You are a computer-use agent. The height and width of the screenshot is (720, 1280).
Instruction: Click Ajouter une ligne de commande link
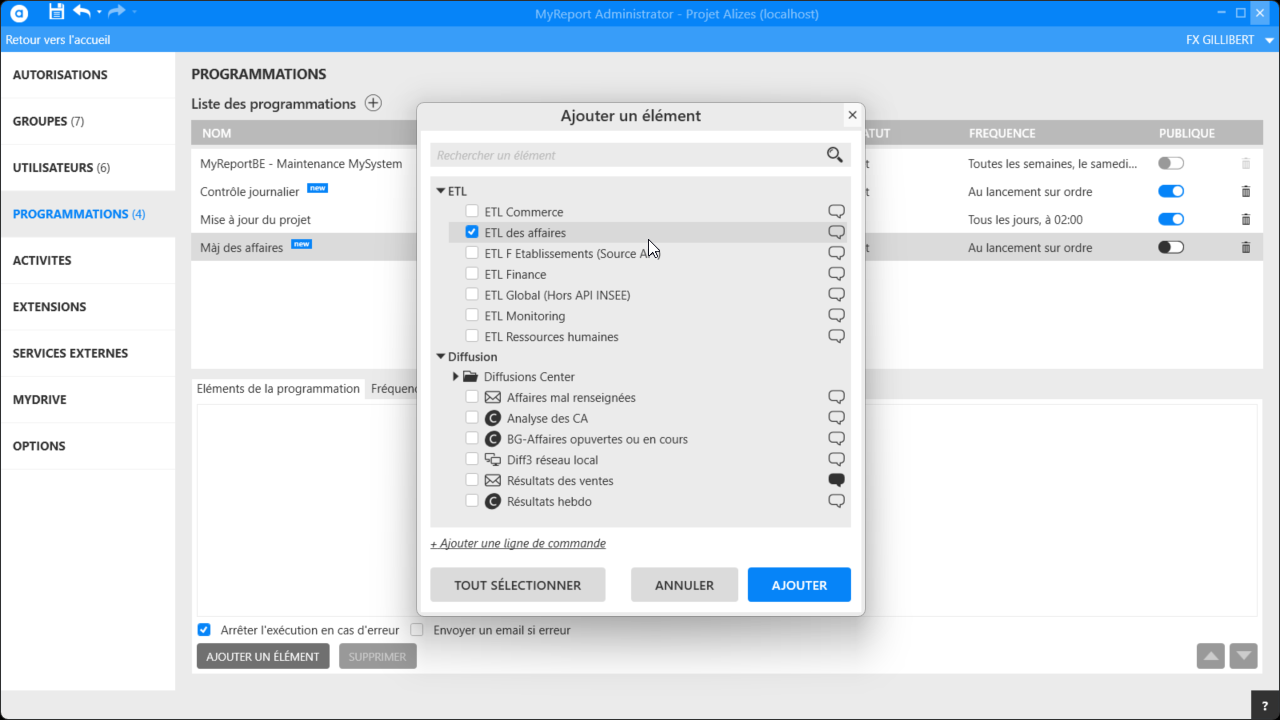click(x=518, y=544)
